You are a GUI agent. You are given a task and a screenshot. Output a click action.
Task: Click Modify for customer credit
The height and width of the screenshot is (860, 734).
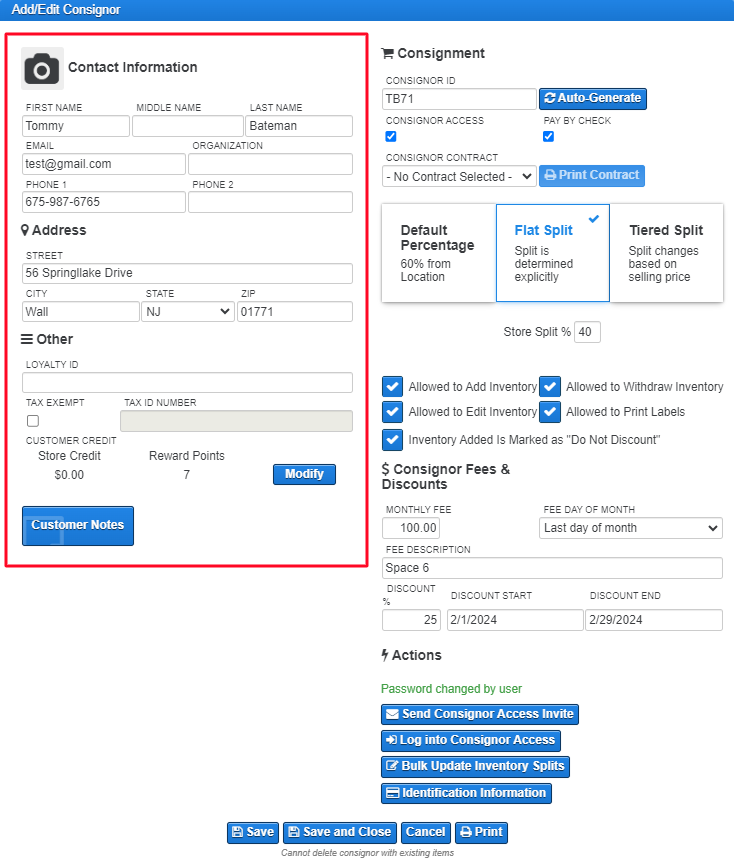pos(304,474)
